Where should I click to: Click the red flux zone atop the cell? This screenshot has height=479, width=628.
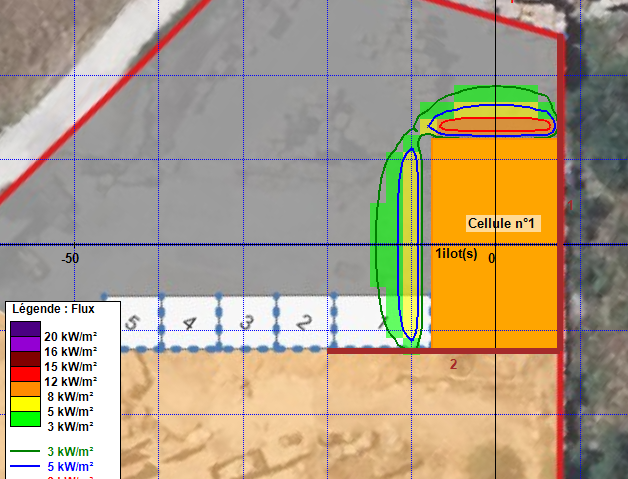point(496,125)
